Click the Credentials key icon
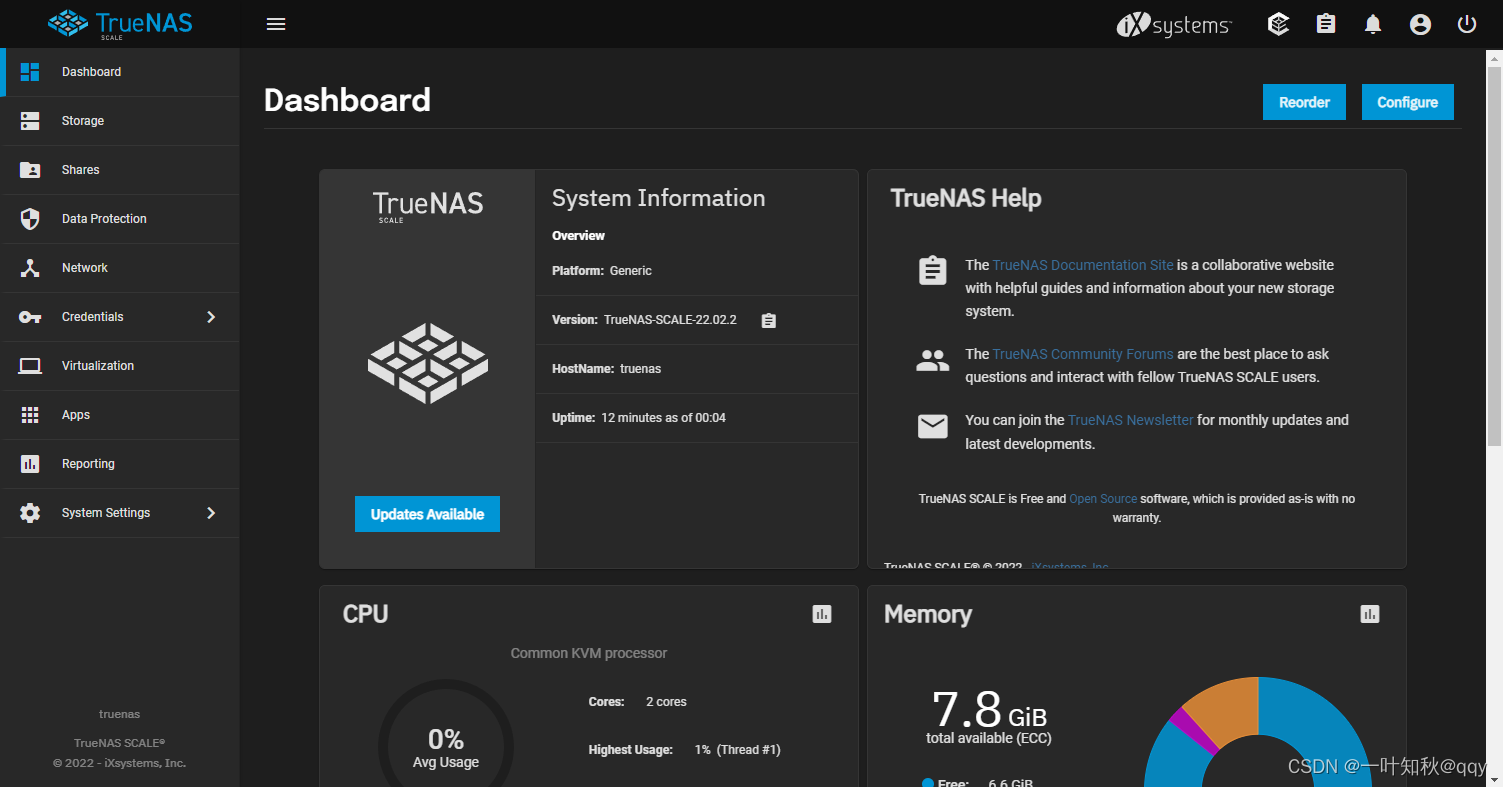This screenshot has height=787, width=1503. [30, 317]
